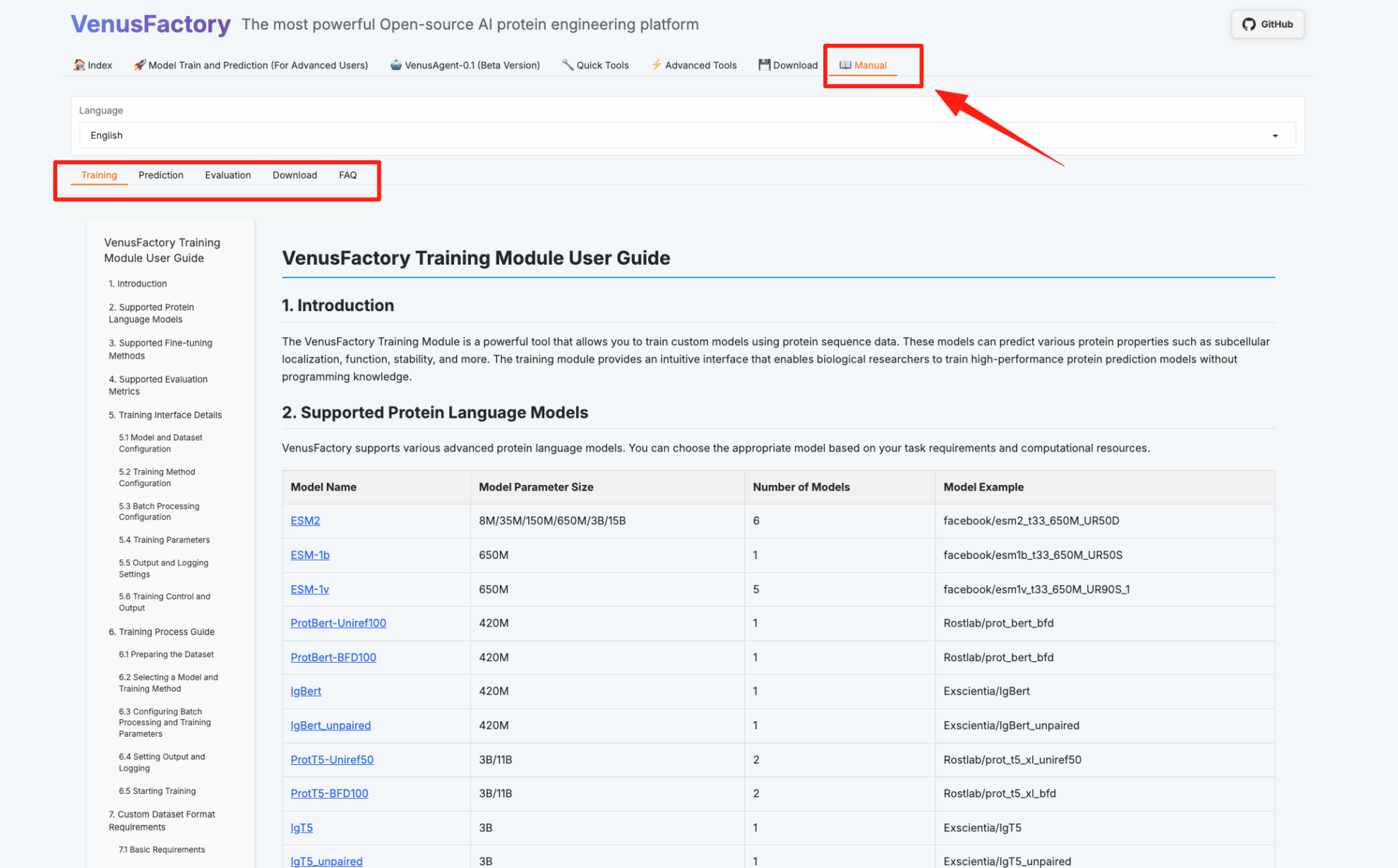1398x868 pixels.
Task: Jump to 5.4 Training Parameters section
Action: coord(164,540)
